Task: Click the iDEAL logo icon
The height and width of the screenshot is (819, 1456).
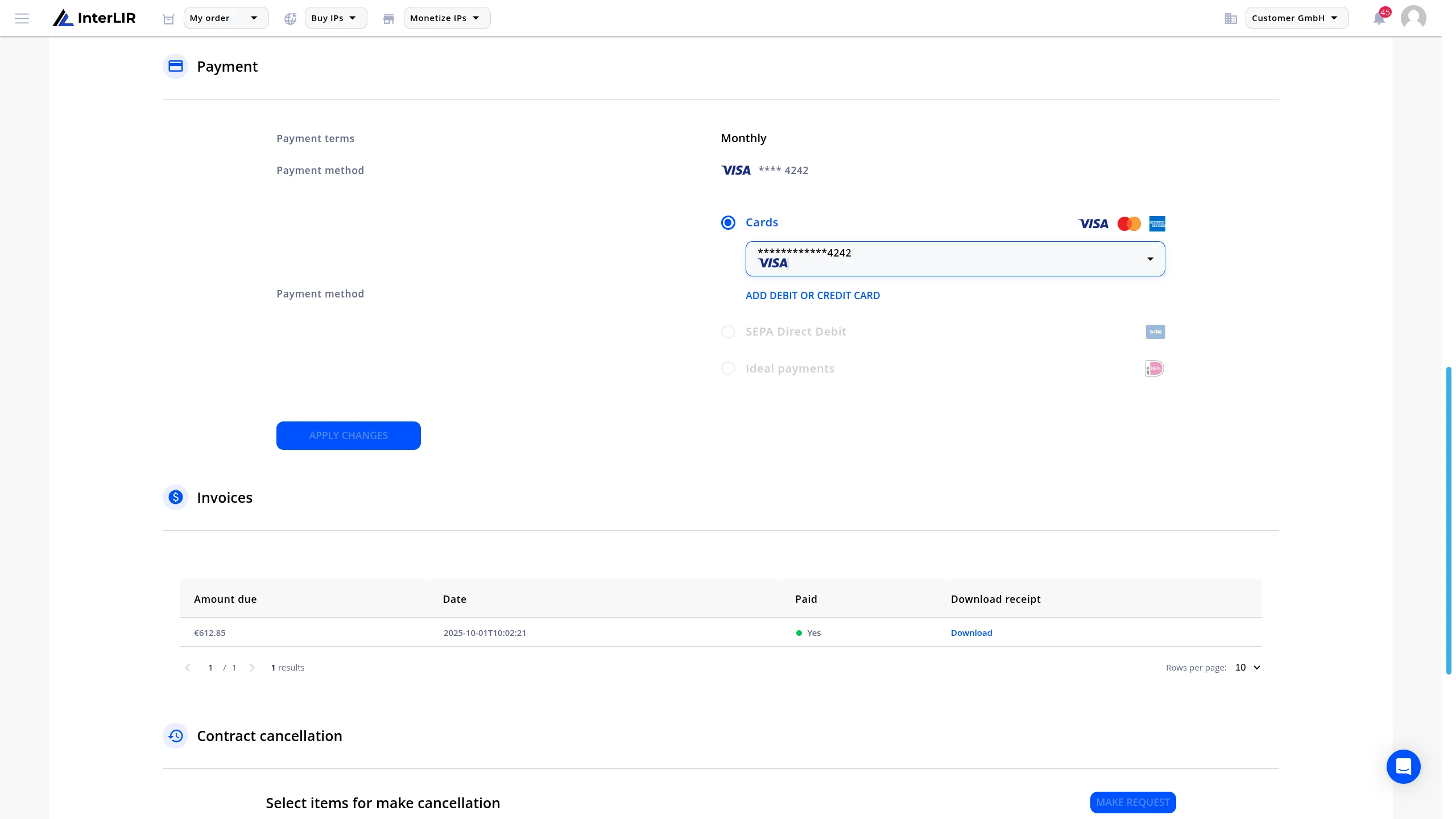Action: click(x=1155, y=369)
